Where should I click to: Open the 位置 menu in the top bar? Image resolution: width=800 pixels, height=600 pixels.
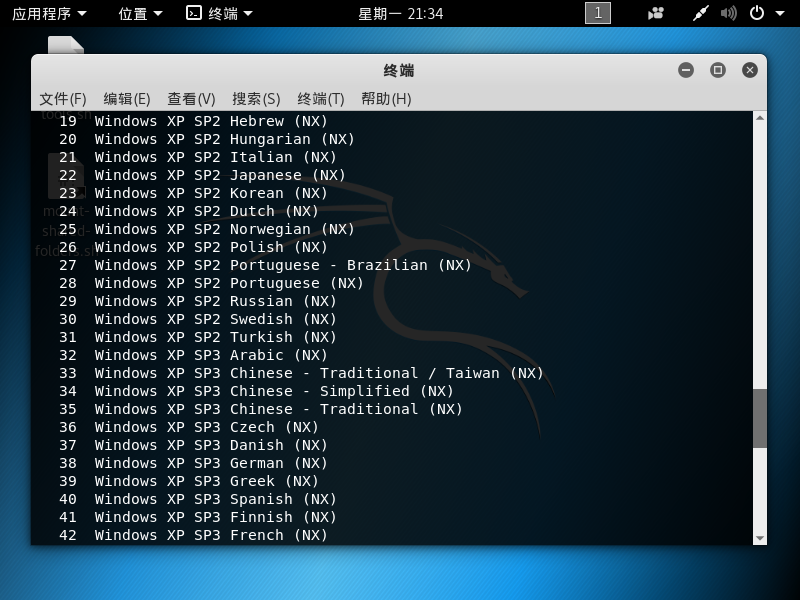pyautogui.click(x=140, y=13)
